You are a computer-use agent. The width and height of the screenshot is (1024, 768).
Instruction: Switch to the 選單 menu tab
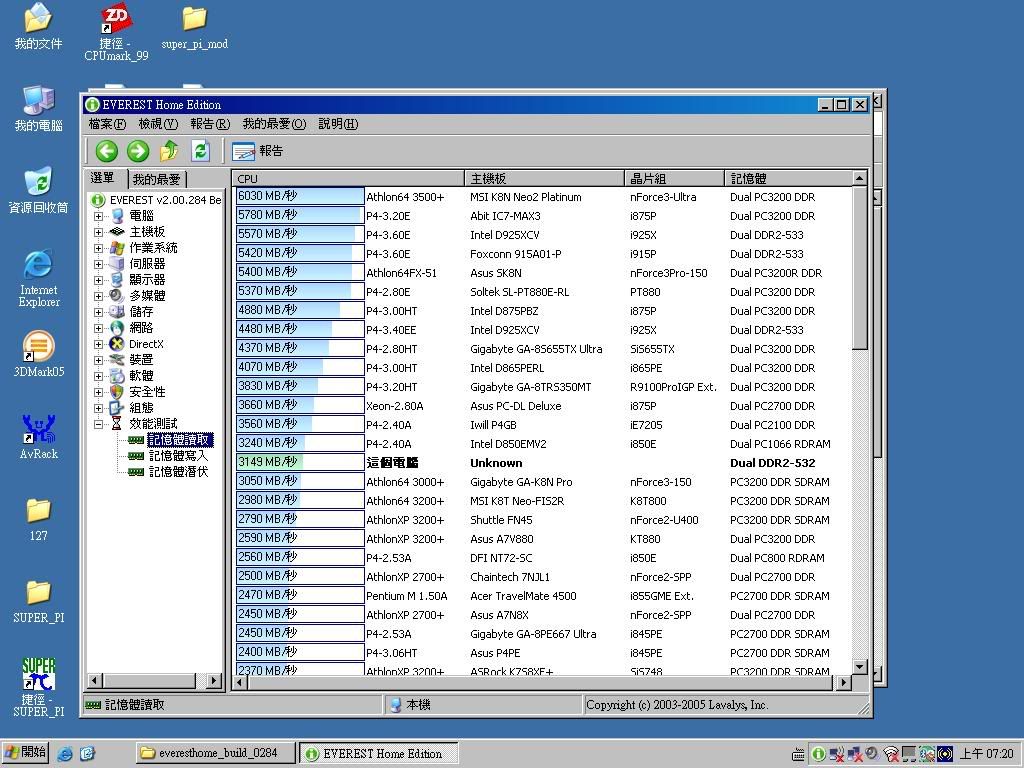(x=103, y=178)
